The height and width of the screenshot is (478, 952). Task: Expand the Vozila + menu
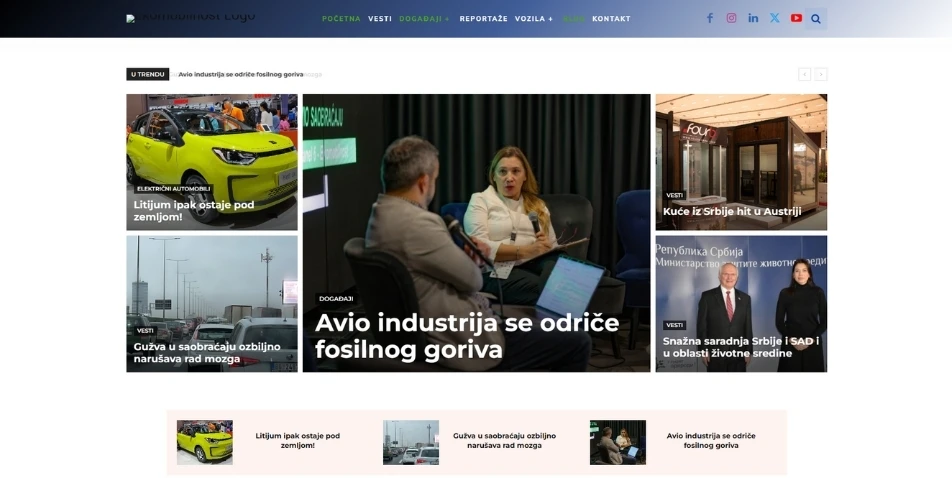point(534,19)
